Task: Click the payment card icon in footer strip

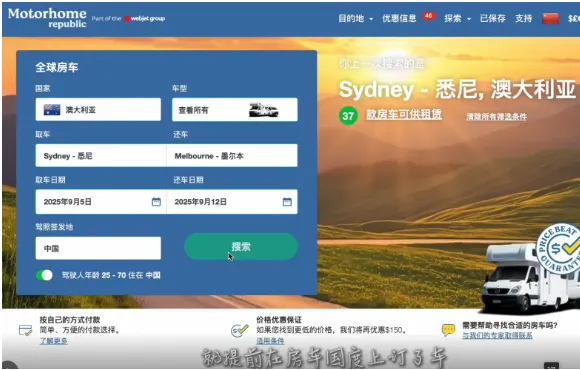Action: coord(26,330)
